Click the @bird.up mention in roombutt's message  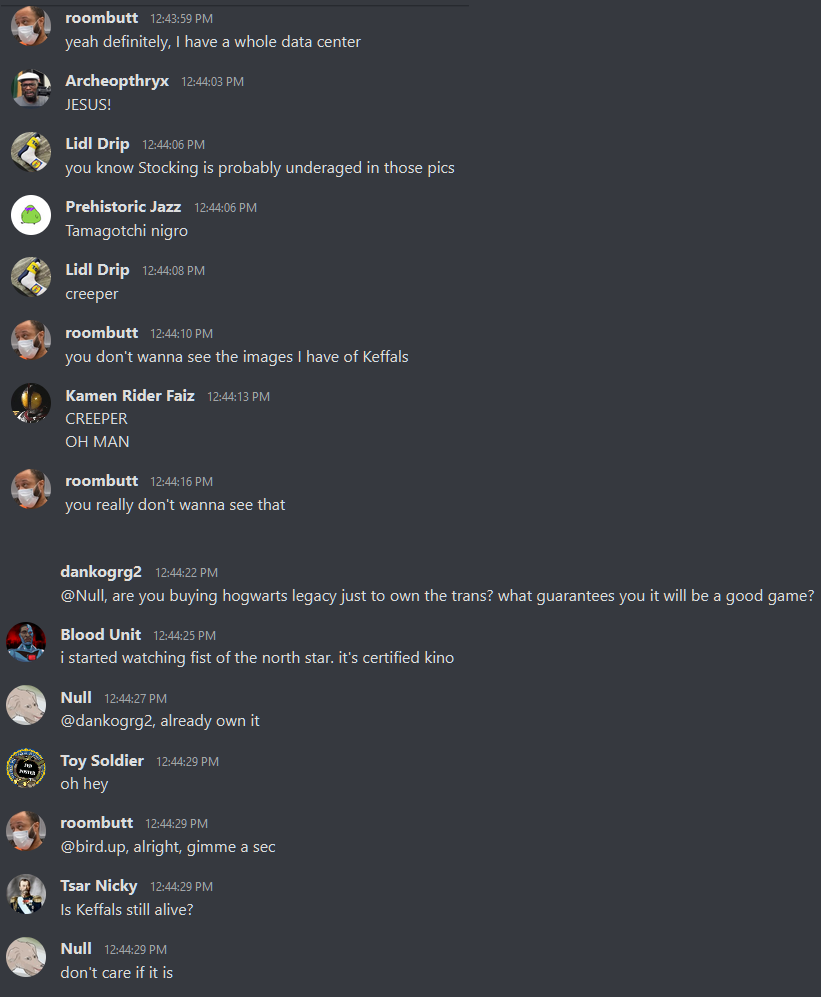(x=95, y=847)
